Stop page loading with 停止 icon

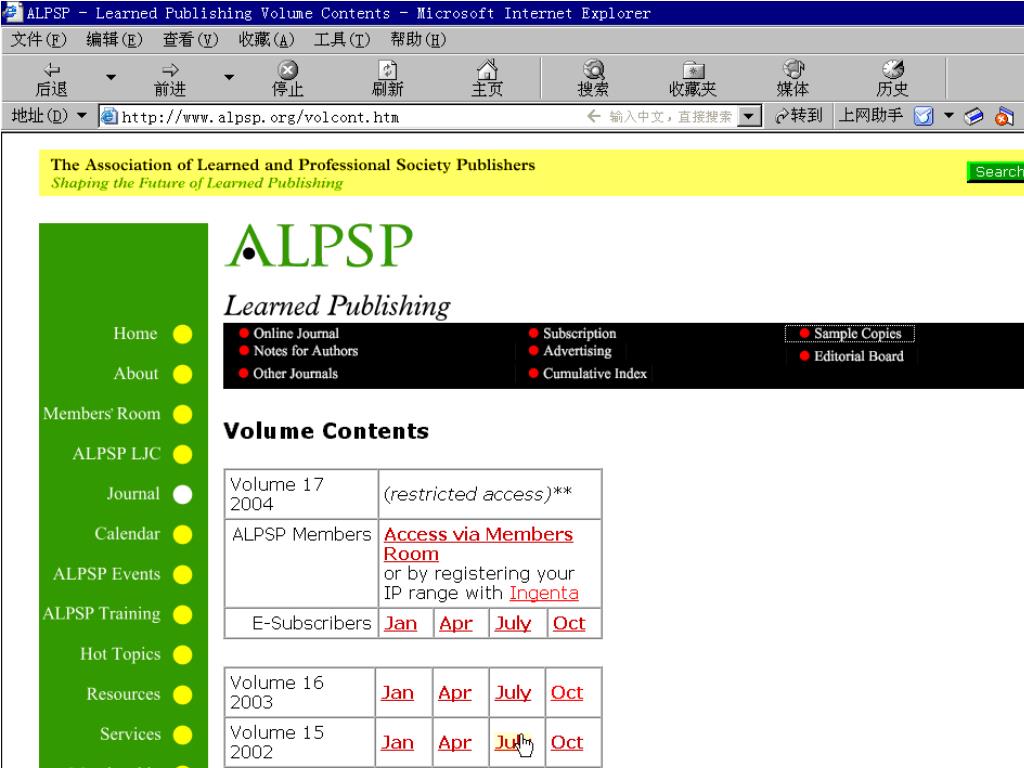(287, 79)
